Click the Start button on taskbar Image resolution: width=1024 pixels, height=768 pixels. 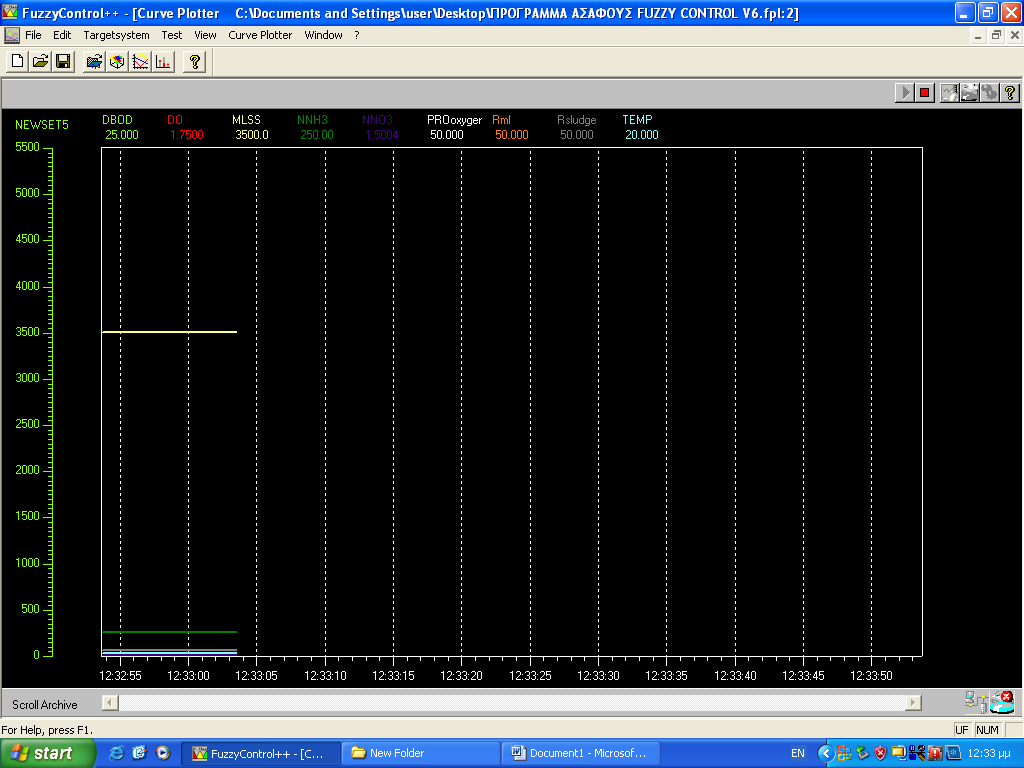tap(48, 754)
